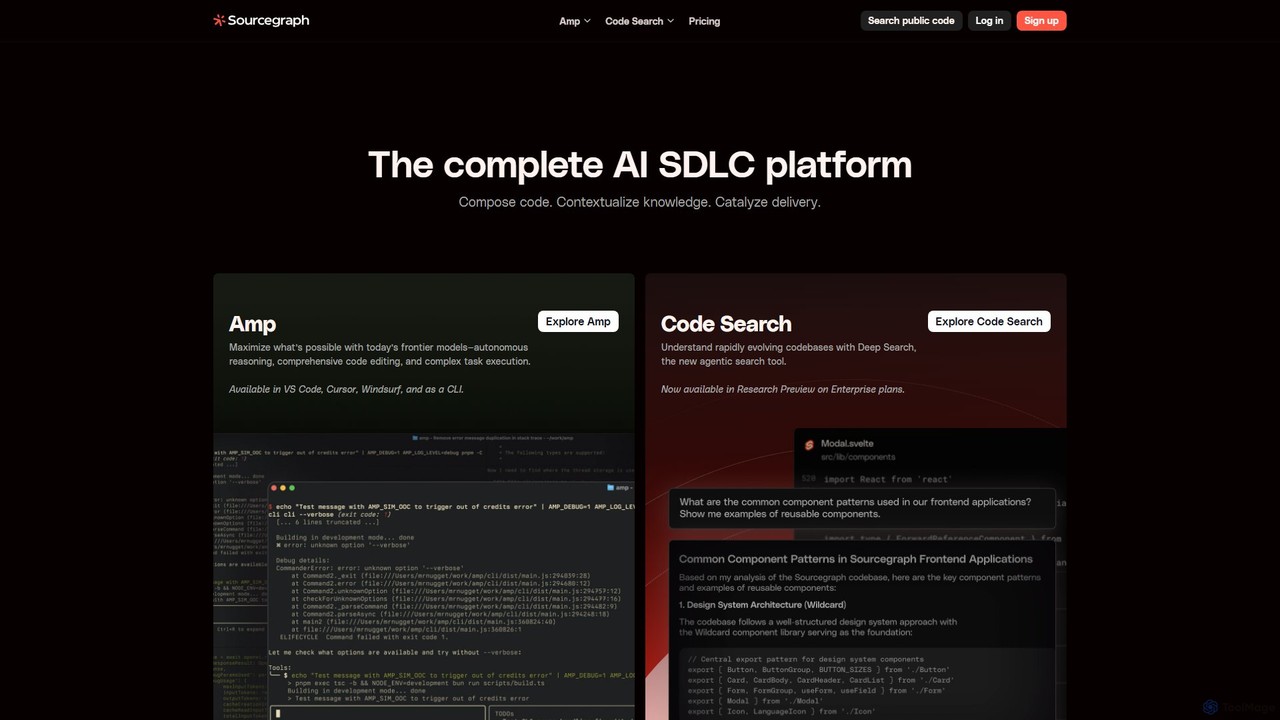Click the Svelte icon beside Modal.svelte
The width and height of the screenshot is (1280, 720).
(809, 444)
